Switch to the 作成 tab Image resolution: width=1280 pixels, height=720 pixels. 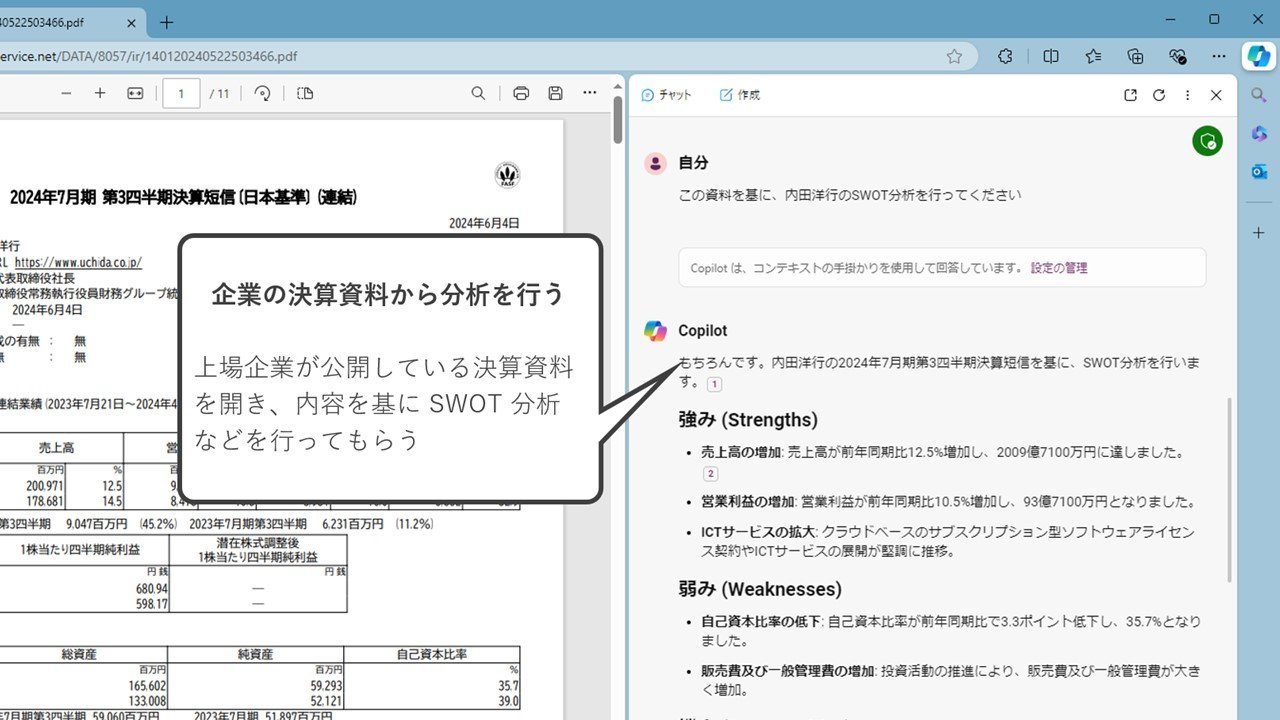pos(740,95)
